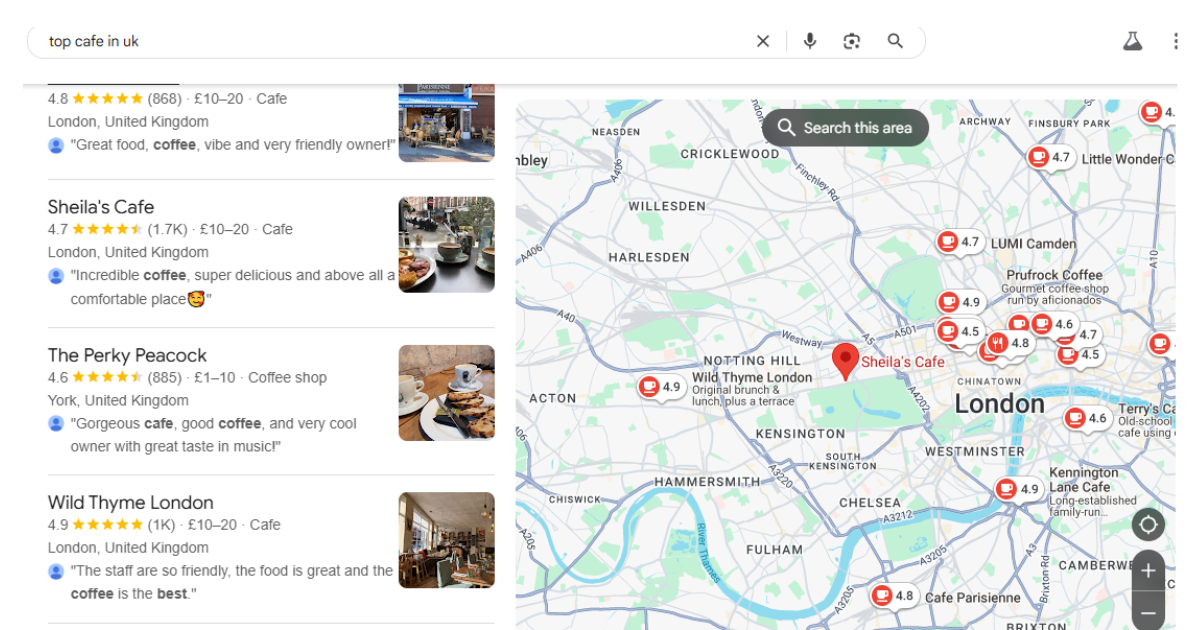This screenshot has height=630, width=1200.
Task: Click the "Prufrock Coffee" map label
Action: coord(1055,275)
